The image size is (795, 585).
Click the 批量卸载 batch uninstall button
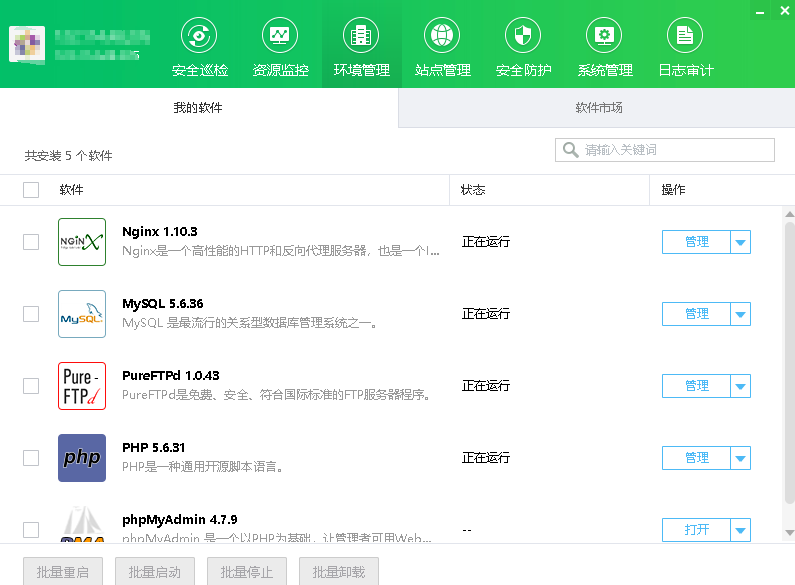[x=339, y=571]
